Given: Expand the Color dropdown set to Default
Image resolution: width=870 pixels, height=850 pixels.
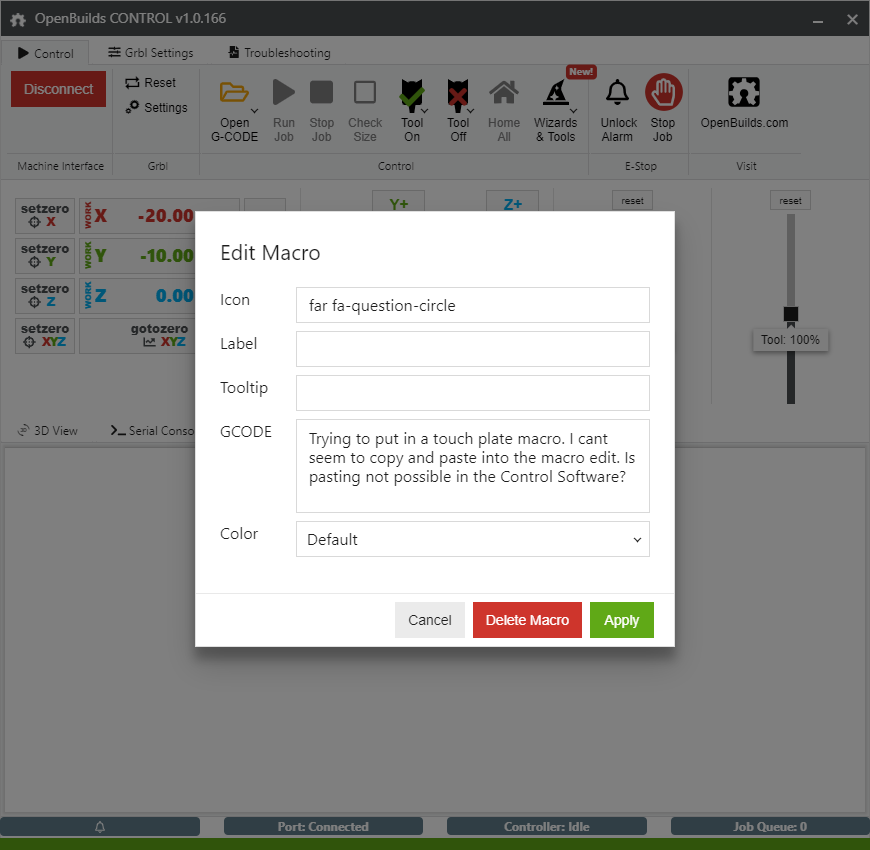Looking at the screenshot, I should (472, 539).
